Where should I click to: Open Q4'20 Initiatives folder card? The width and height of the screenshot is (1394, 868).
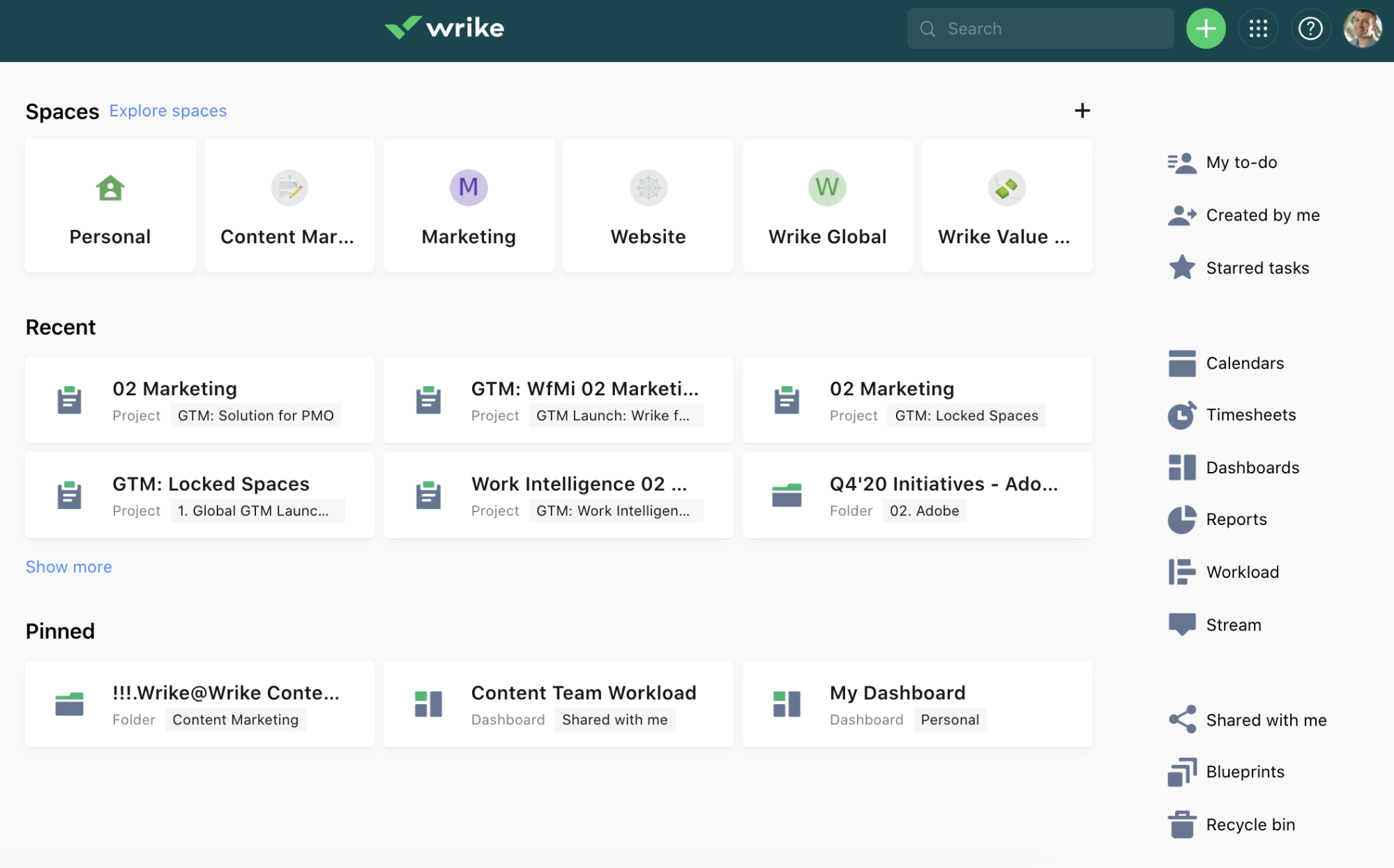tap(917, 495)
